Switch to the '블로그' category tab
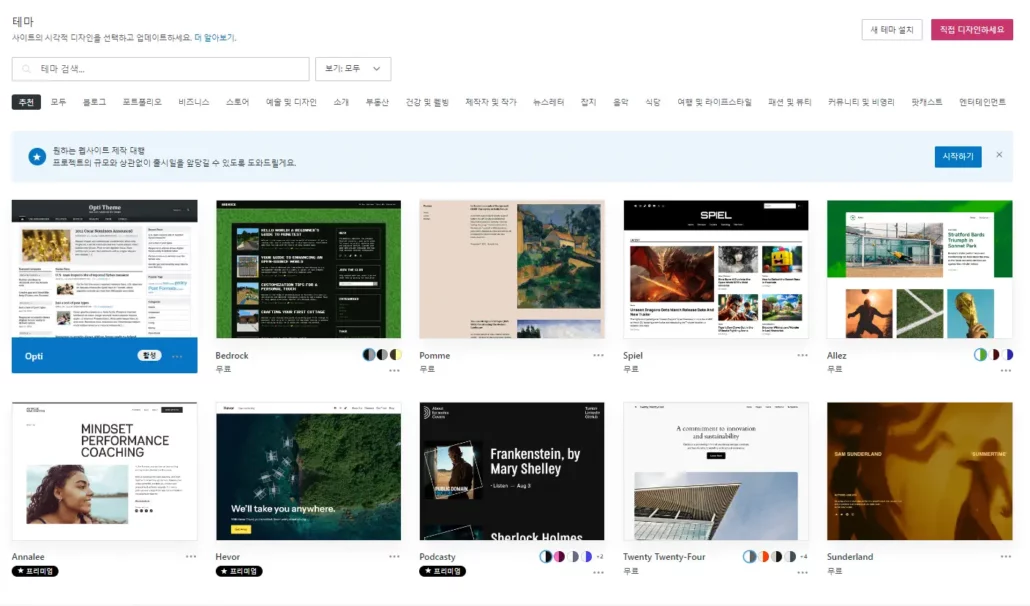This screenshot has width=1030, height=606. point(94,102)
